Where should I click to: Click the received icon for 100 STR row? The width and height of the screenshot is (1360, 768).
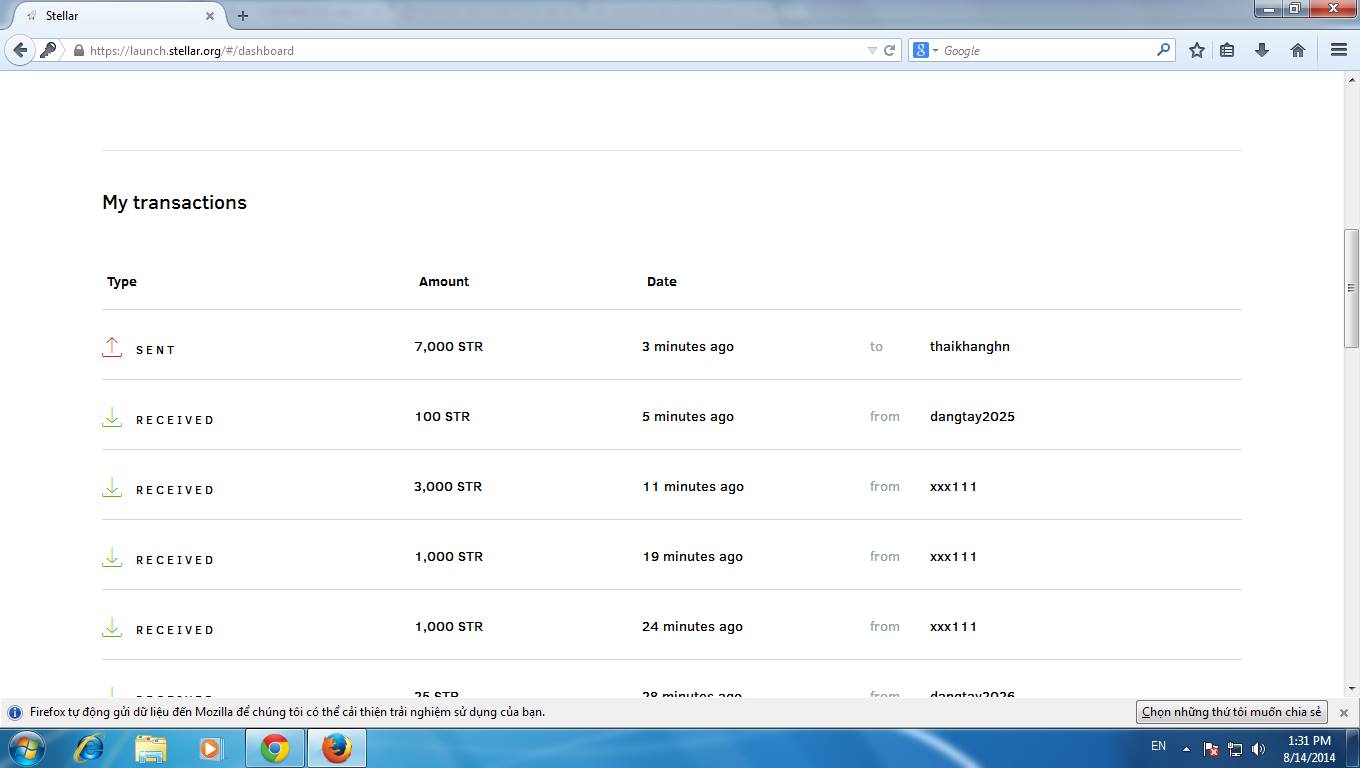[112, 417]
